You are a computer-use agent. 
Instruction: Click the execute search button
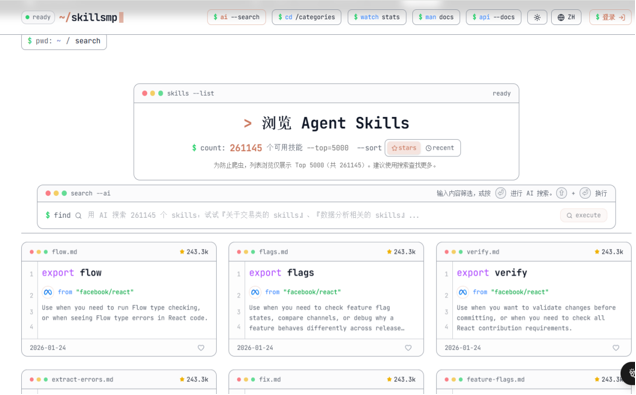coord(584,215)
